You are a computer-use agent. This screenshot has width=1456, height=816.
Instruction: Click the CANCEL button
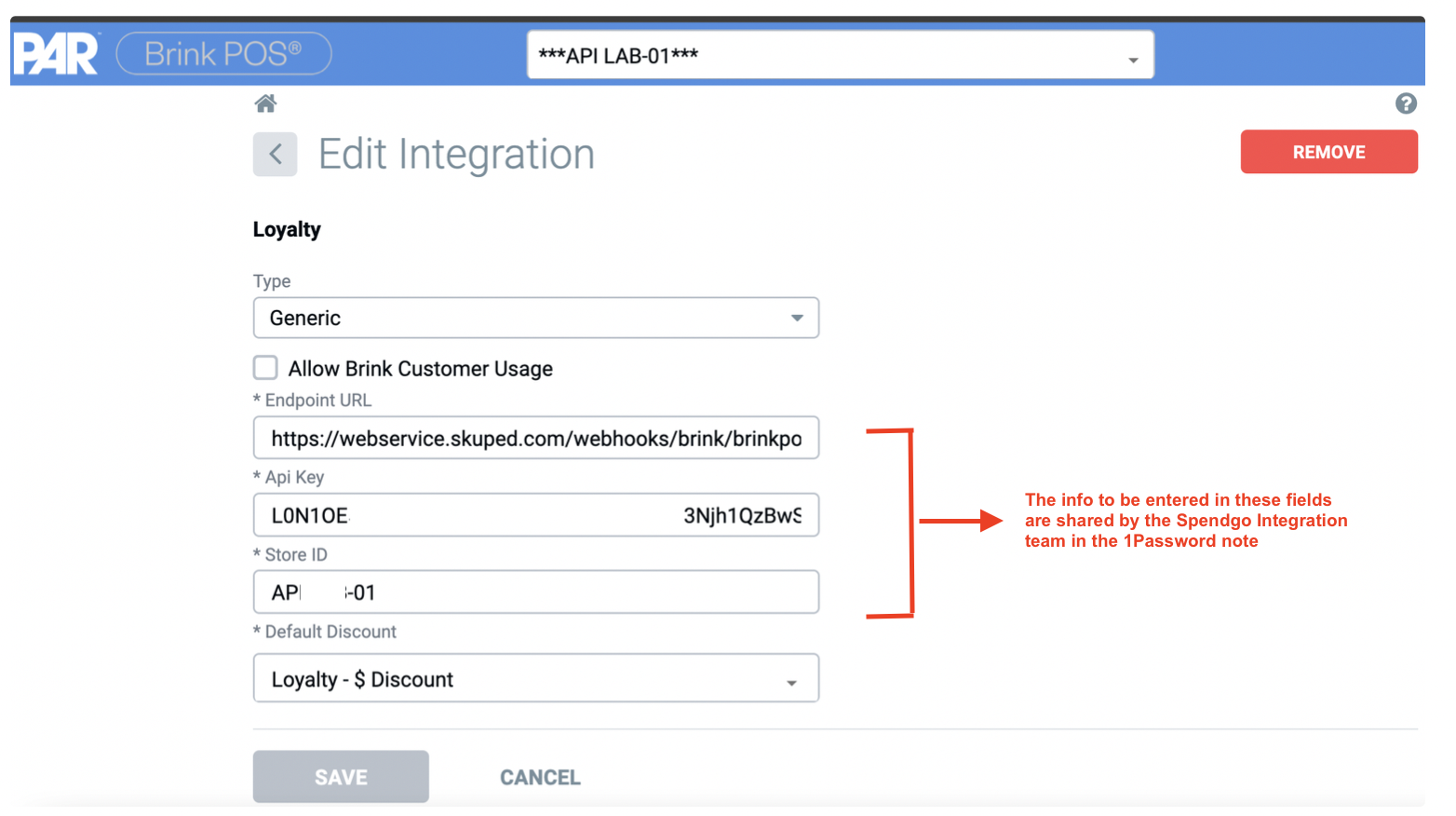point(540,777)
